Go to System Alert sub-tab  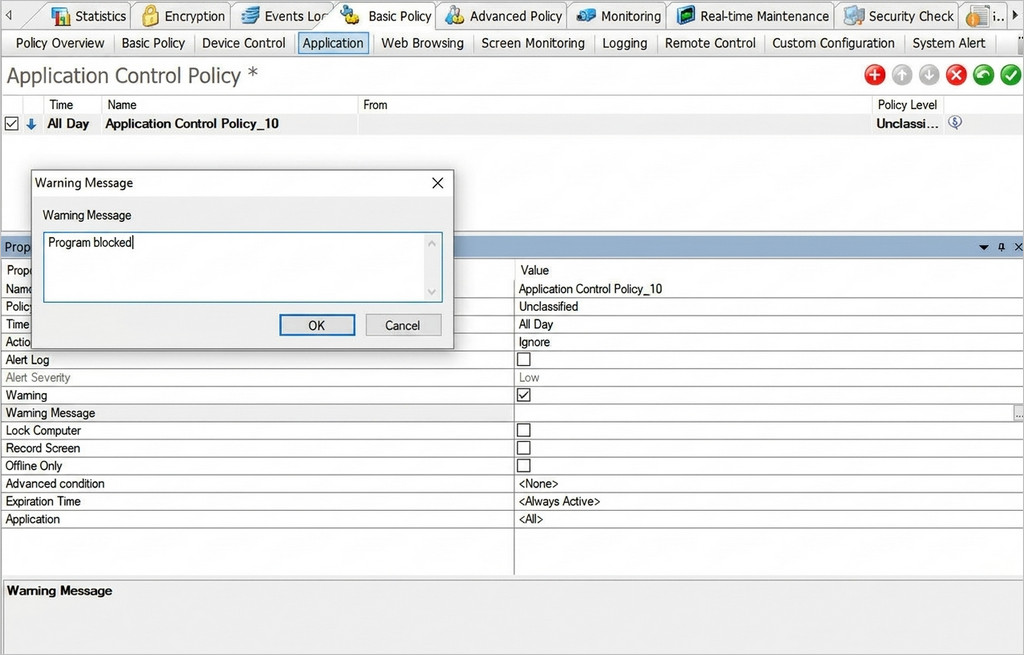(948, 43)
